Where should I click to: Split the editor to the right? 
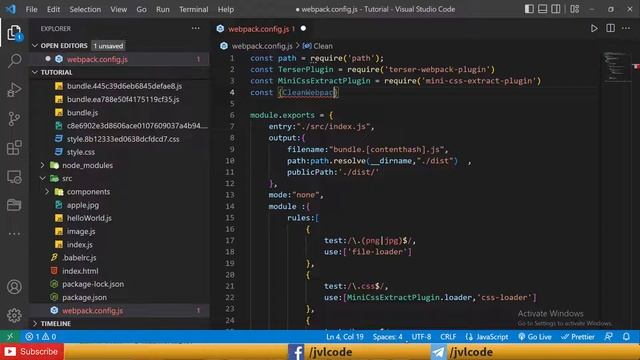pyautogui.click(x=610, y=29)
